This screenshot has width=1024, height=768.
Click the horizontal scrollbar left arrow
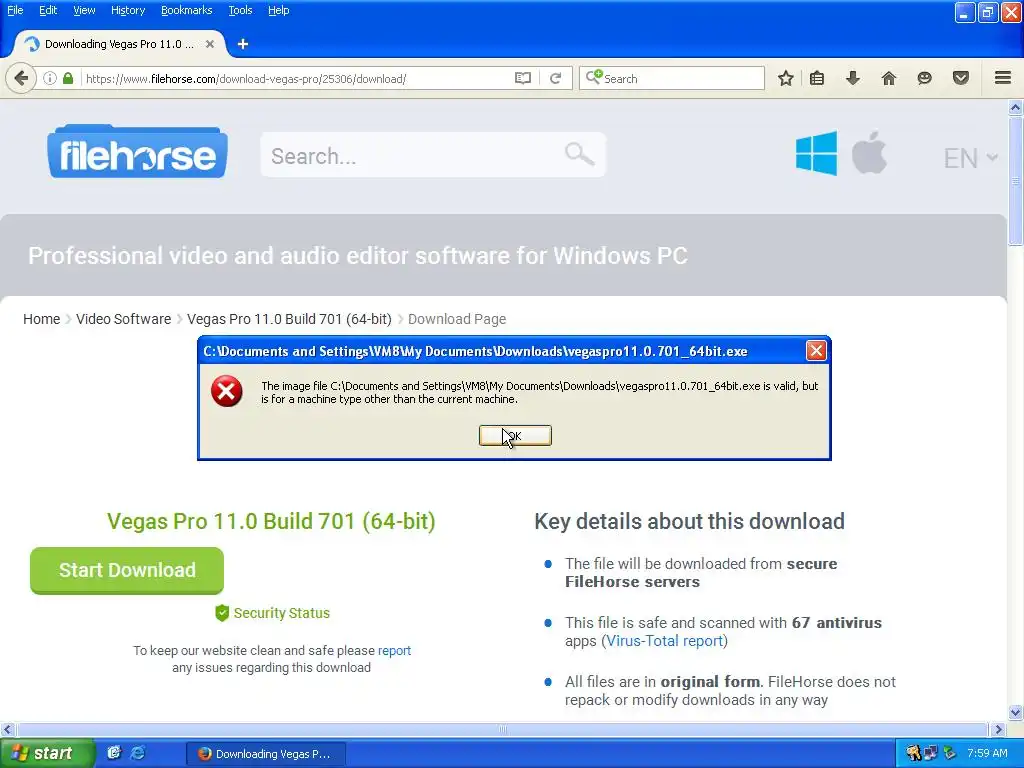click(7, 729)
